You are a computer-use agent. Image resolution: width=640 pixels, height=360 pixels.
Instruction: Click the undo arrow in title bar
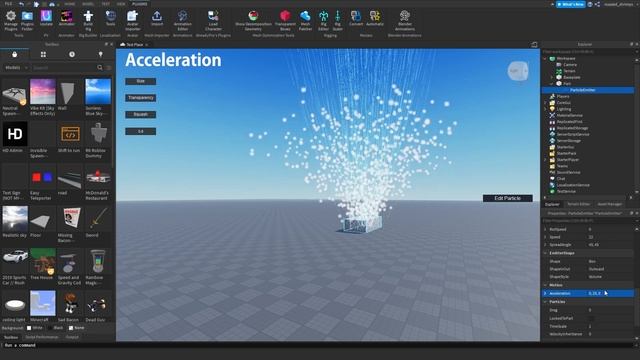[21, 4]
